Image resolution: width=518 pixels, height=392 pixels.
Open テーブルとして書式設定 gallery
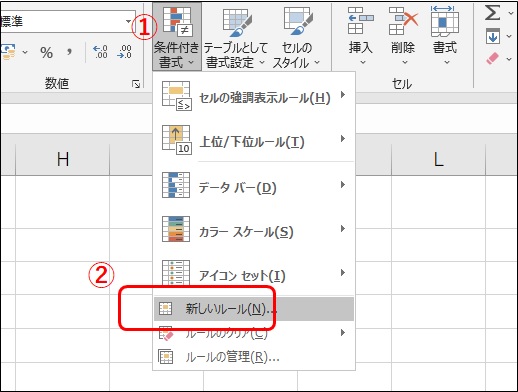coord(235,37)
